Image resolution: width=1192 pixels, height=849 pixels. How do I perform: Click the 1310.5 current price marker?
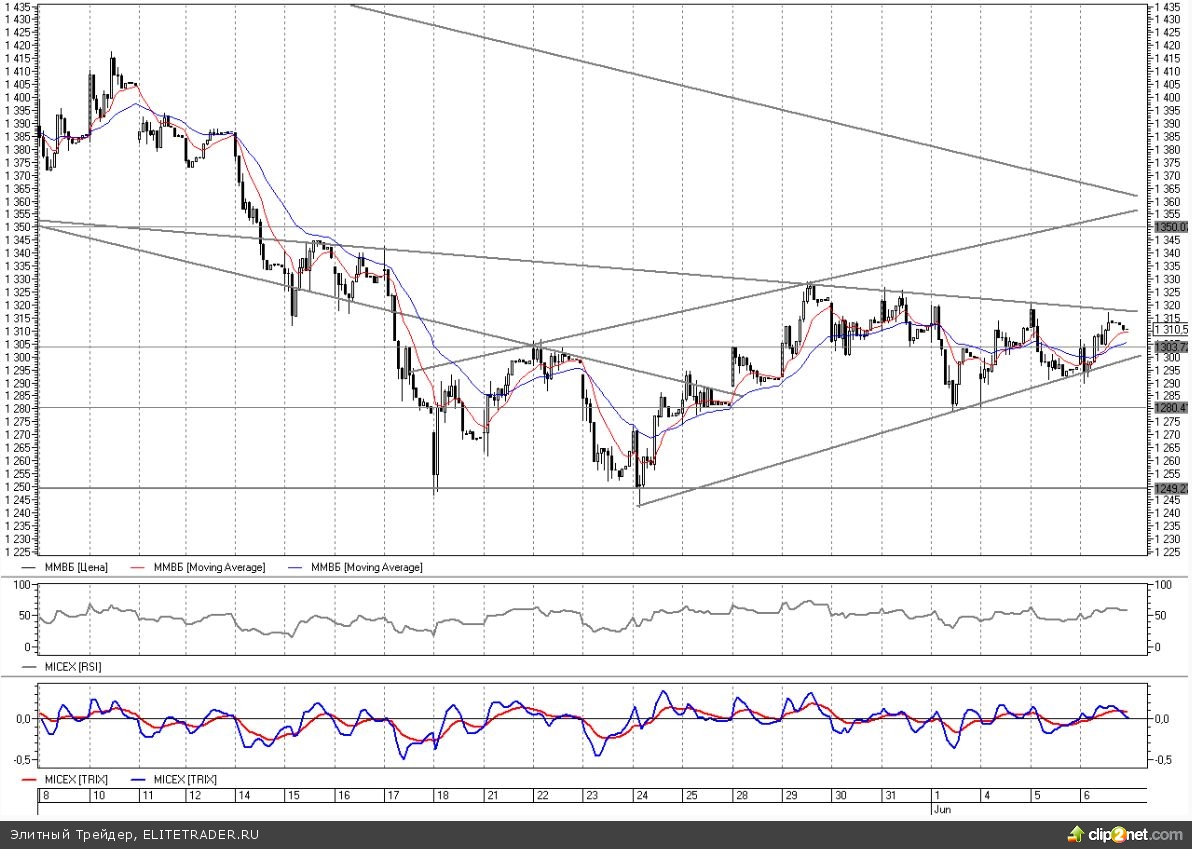[1169, 330]
